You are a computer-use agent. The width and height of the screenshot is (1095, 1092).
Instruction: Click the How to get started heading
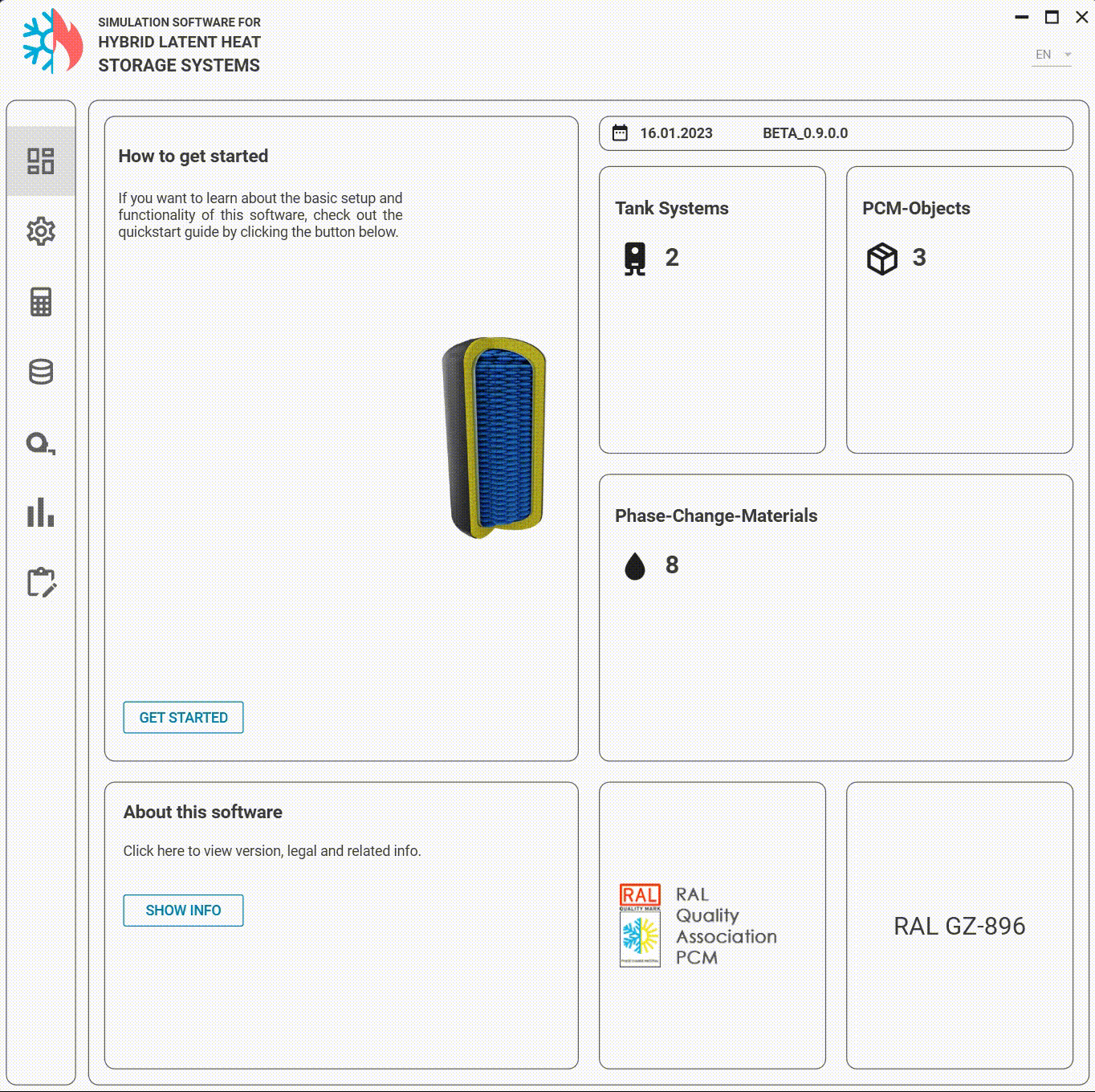(x=193, y=156)
